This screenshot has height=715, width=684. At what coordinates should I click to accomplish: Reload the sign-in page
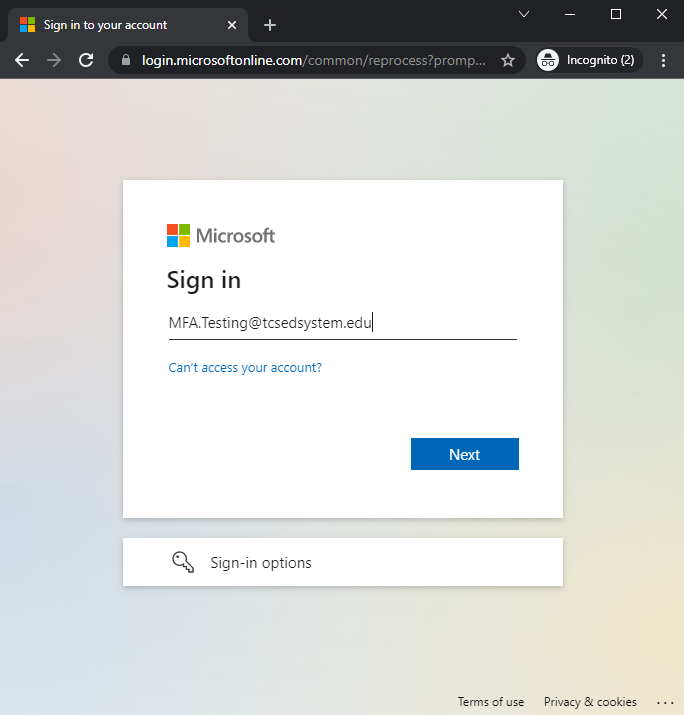tap(86, 60)
